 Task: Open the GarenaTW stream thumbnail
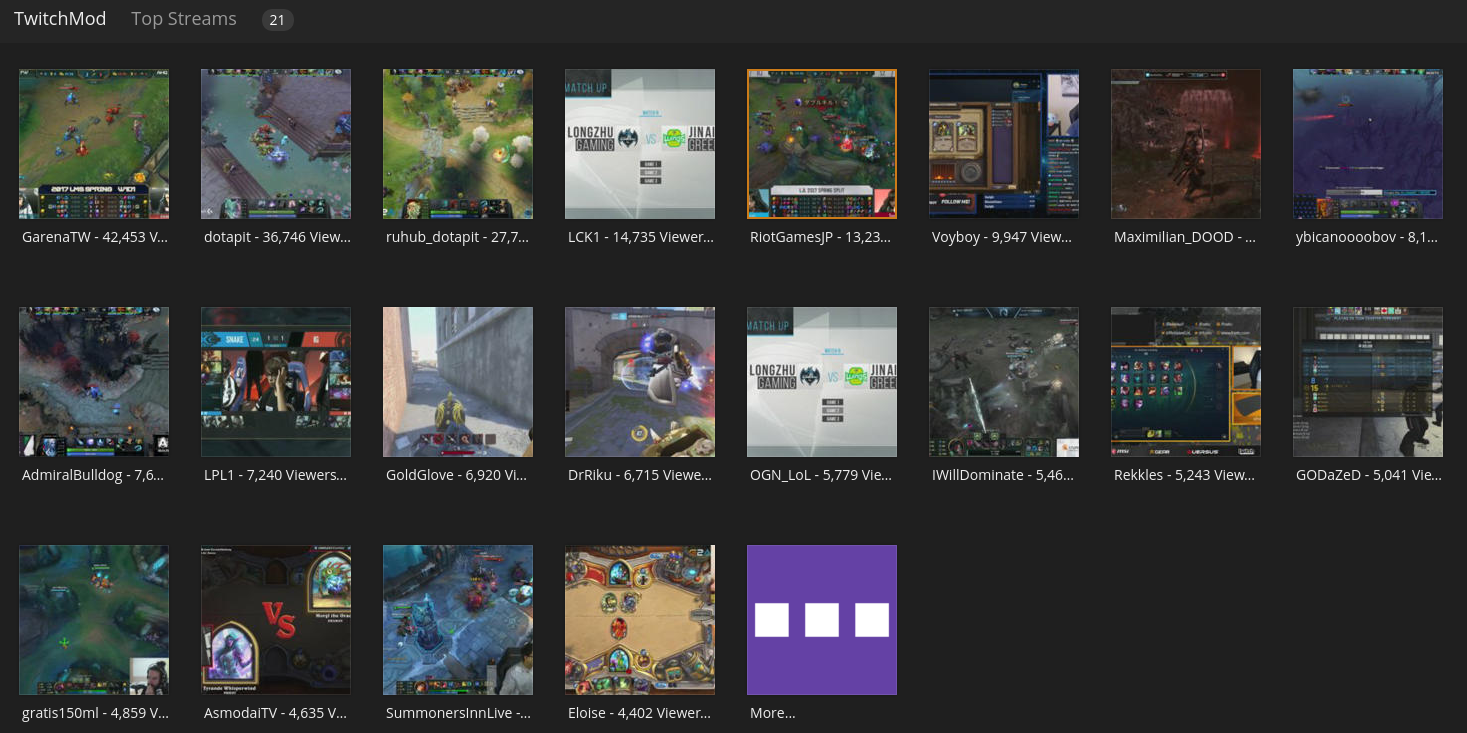pos(94,144)
